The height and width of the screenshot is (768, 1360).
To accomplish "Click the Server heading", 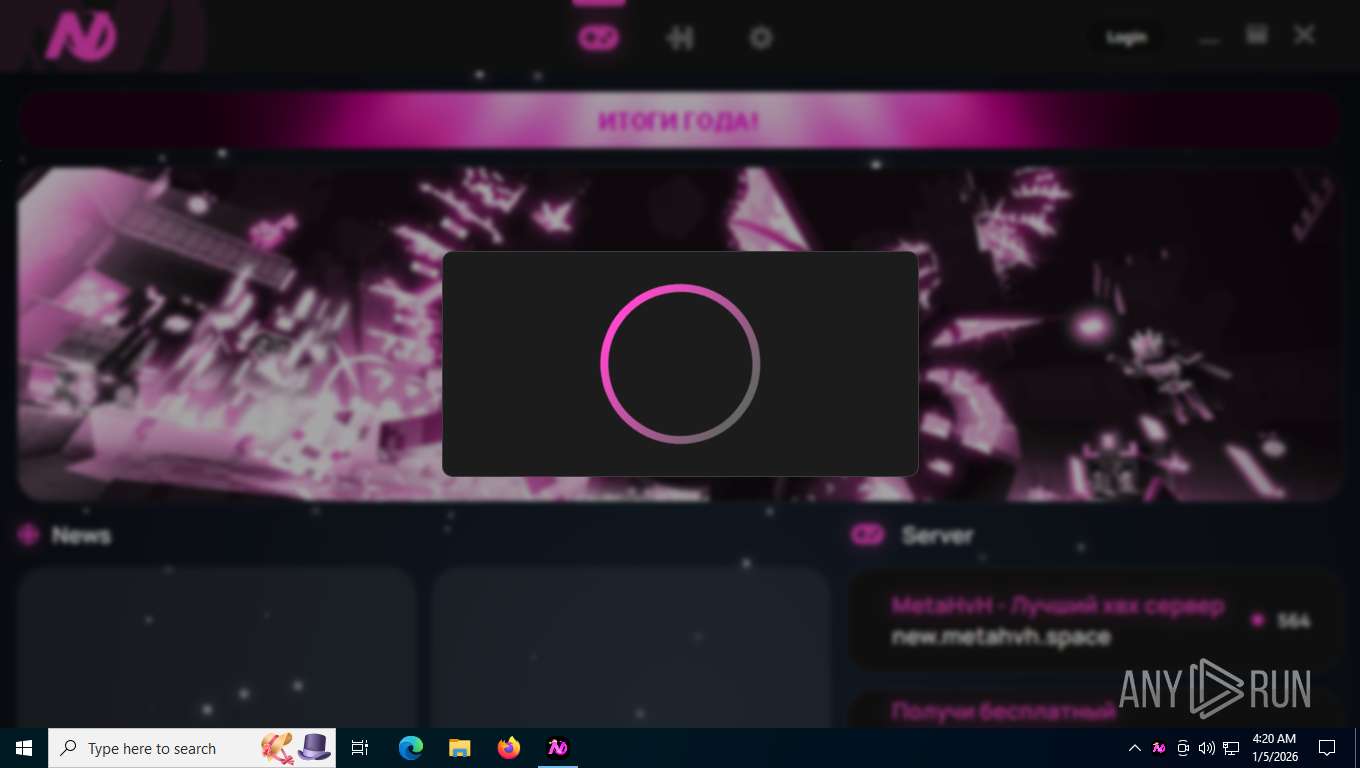I will tap(937, 535).
